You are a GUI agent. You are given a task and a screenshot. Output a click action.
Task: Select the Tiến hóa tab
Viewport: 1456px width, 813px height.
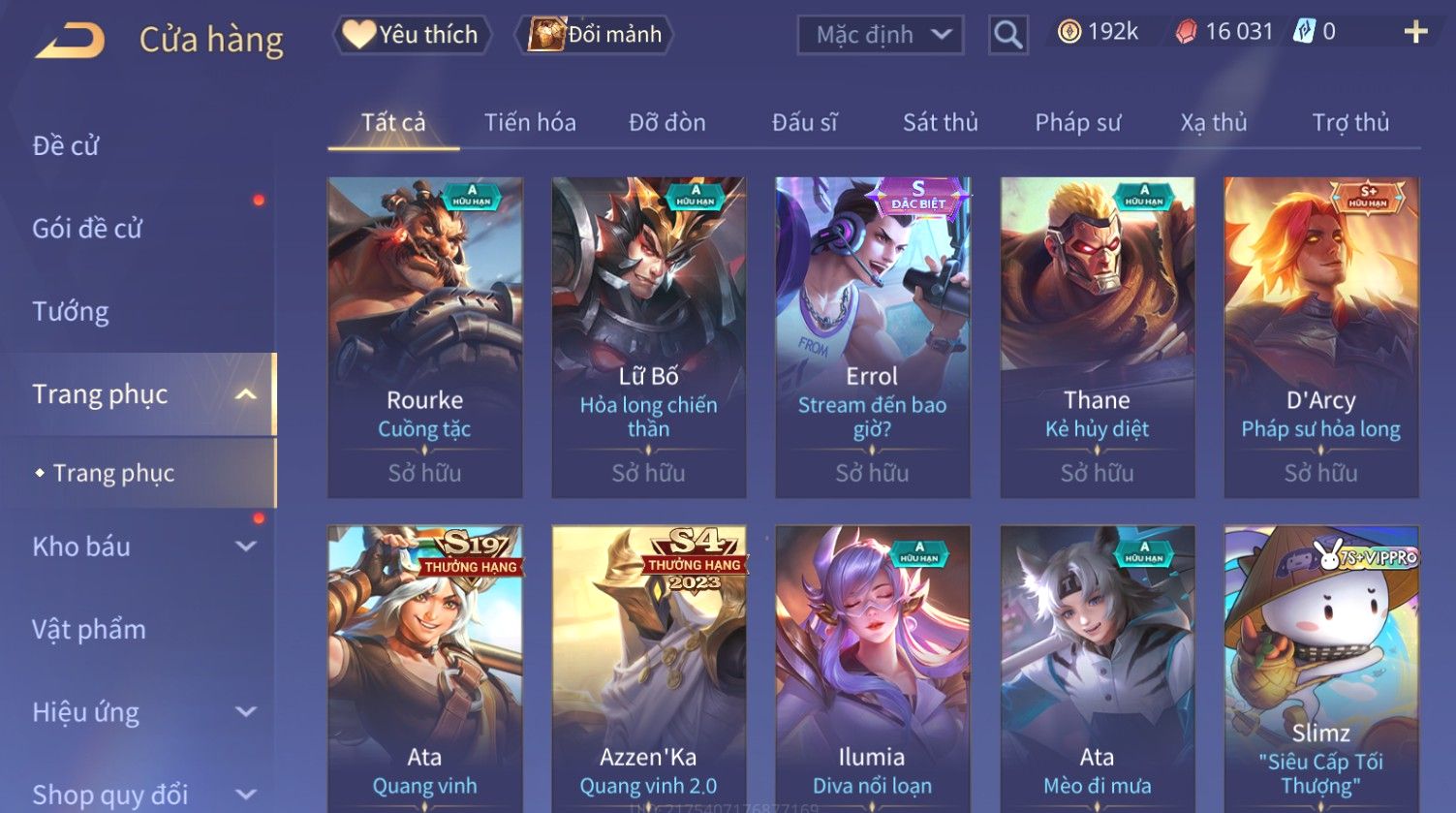(530, 122)
